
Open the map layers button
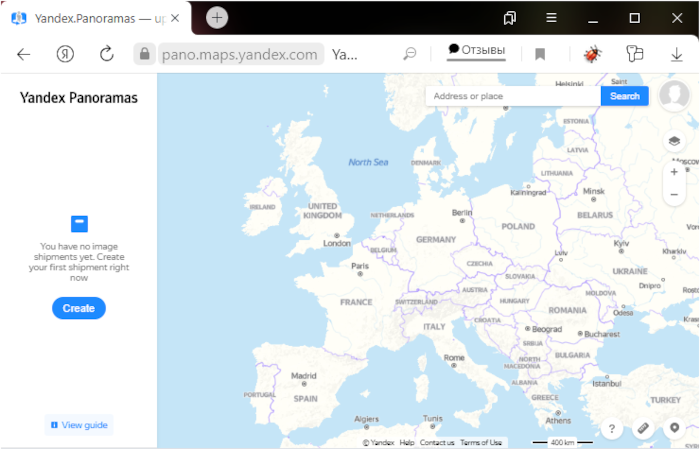point(674,141)
